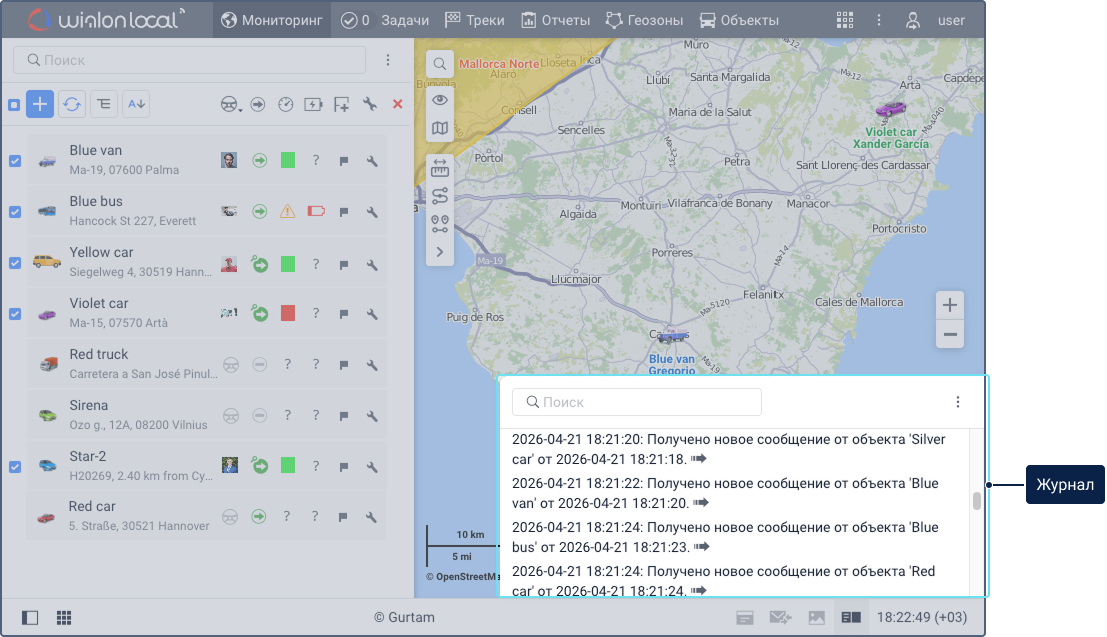The width and height of the screenshot is (1107, 637).
Task: Click the add unit plus button
Action: [40, 103]
